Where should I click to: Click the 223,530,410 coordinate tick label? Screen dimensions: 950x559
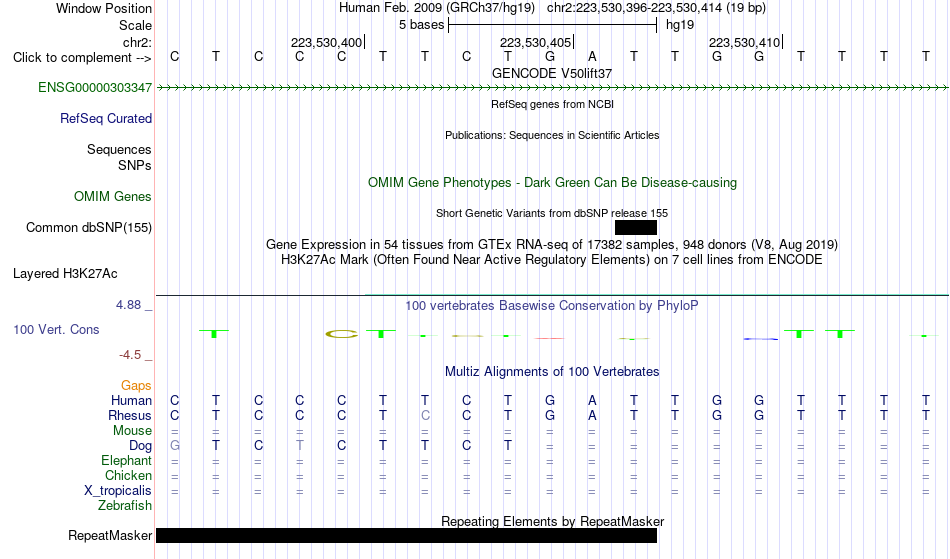(744, 42)
